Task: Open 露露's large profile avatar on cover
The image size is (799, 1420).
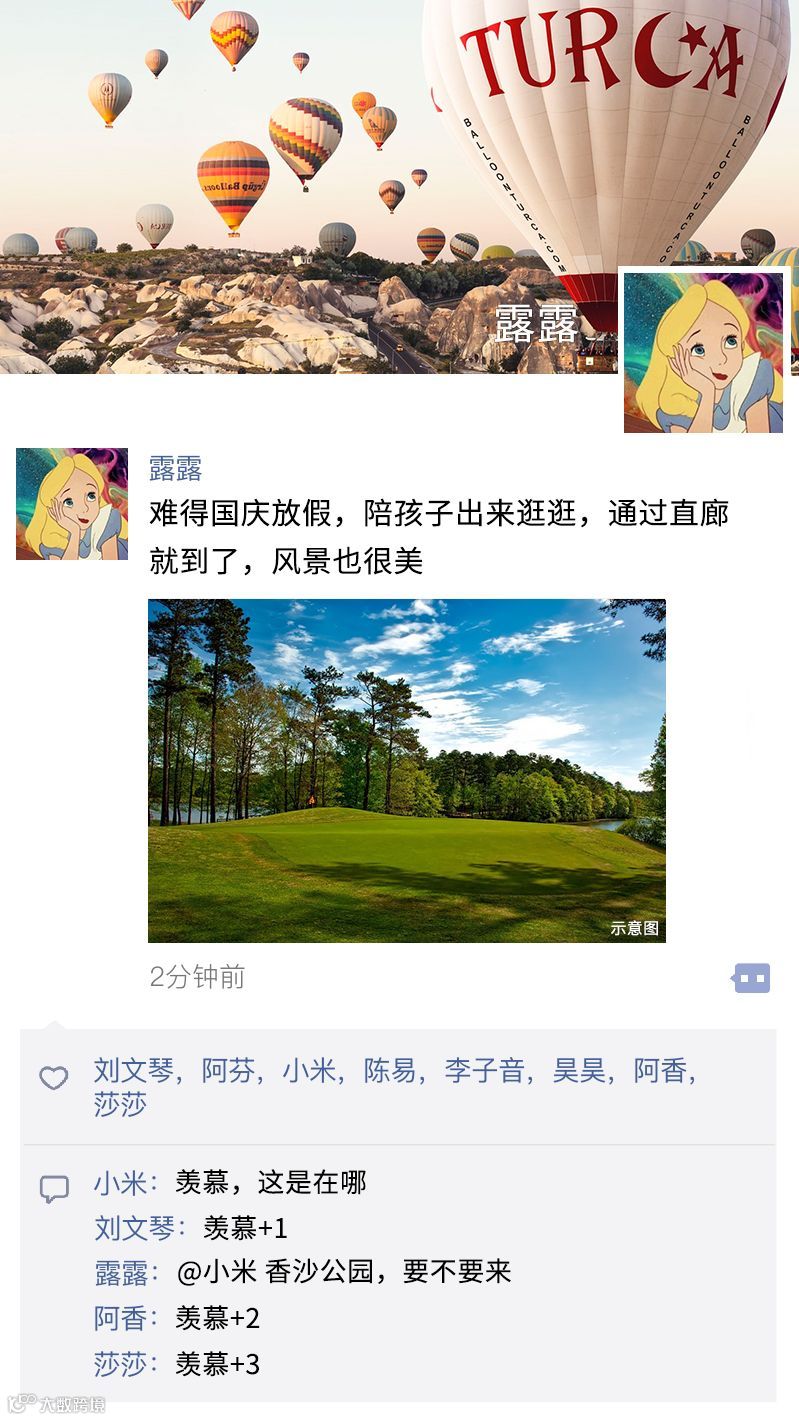Action: click(704, 352)
